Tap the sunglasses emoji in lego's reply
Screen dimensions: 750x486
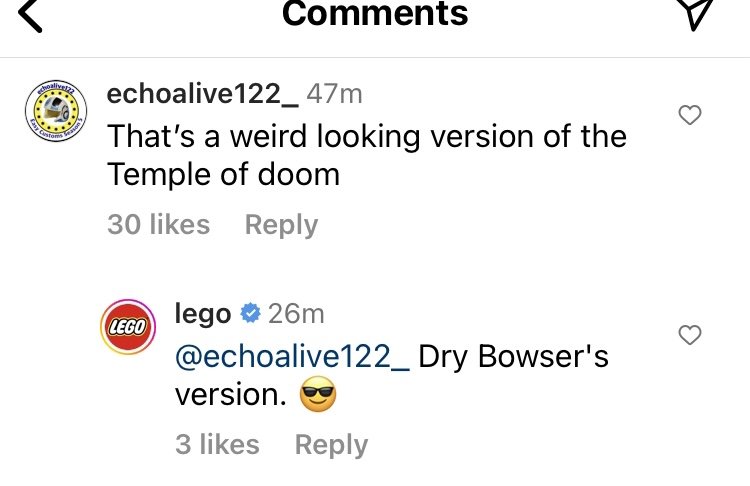click(318, 397)
